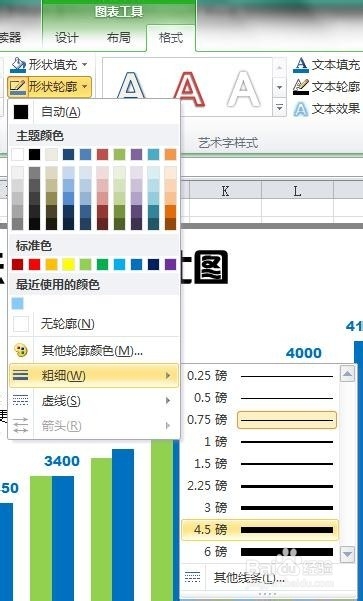This screenshot has width=363, height=601.
Task: Pick the dark blue theme color swatch
Action: (69, 154)
